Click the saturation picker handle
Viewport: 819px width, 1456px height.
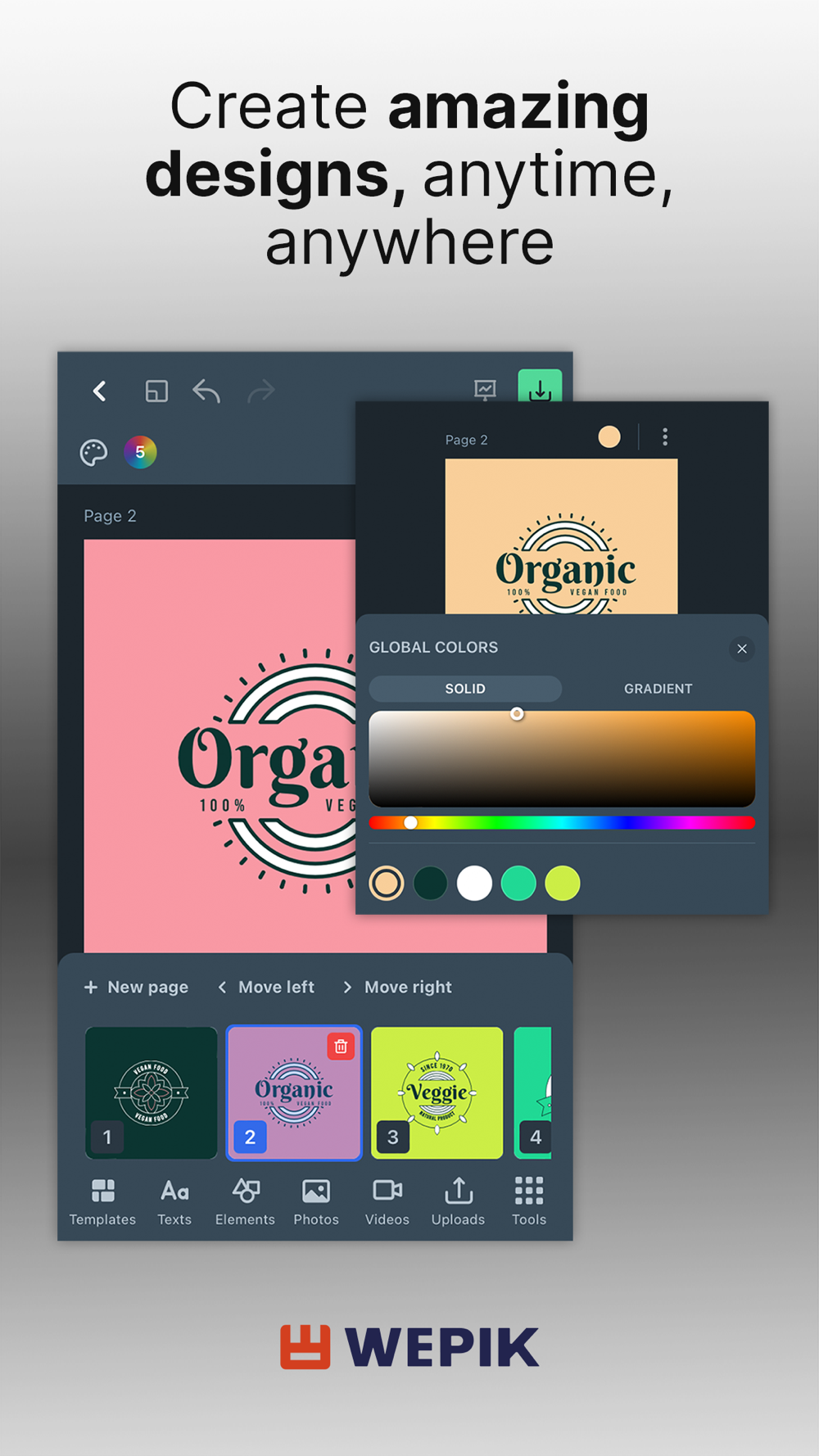(x=517, y=714)
